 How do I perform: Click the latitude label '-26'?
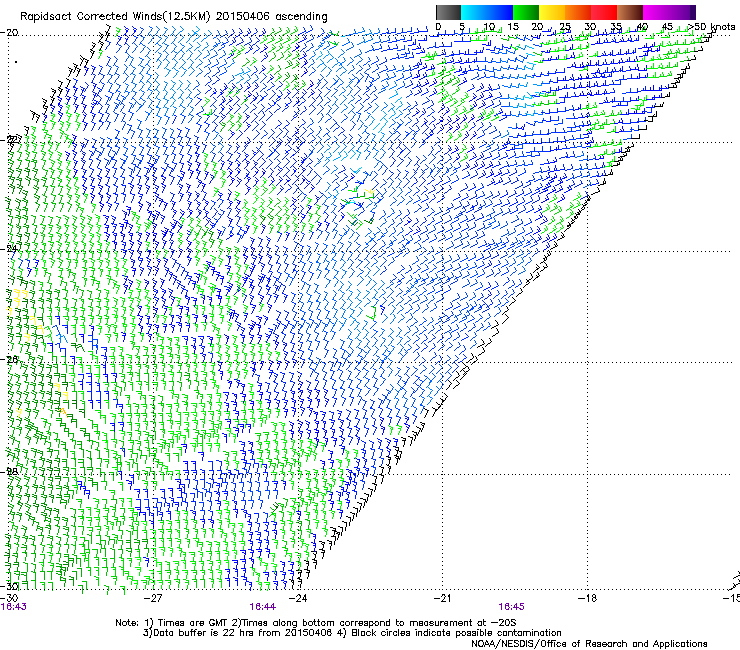point(9,360)
